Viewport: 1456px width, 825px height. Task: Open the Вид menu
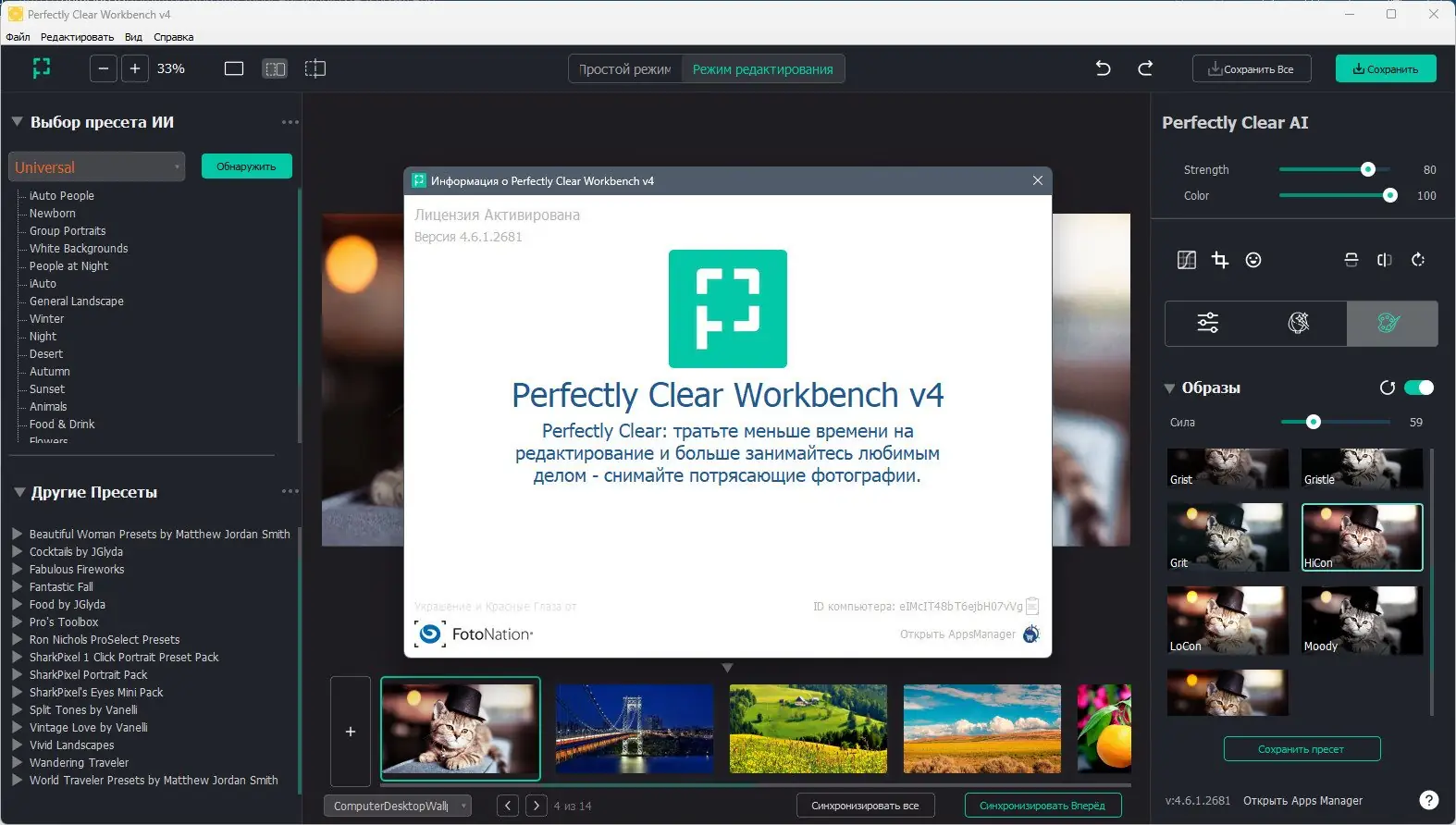pyautogui.click(x=133, y=37)
